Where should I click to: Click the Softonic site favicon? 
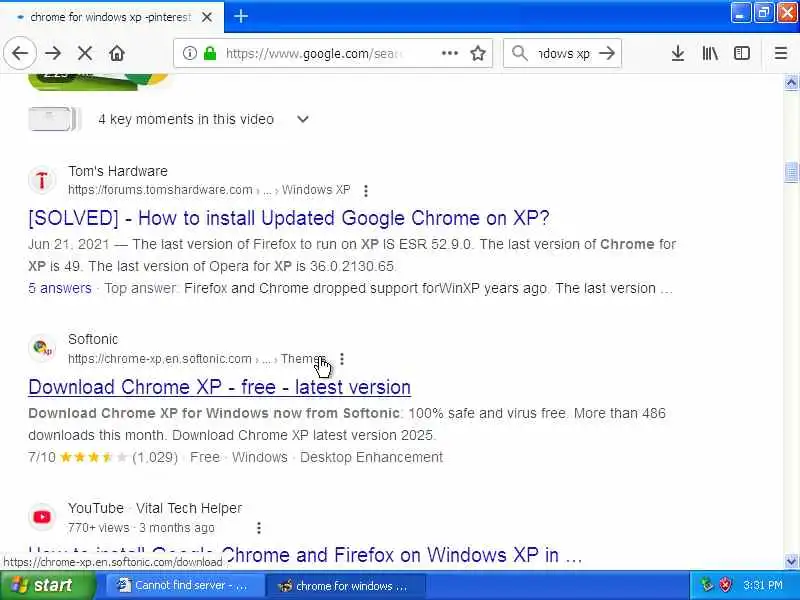42,348
